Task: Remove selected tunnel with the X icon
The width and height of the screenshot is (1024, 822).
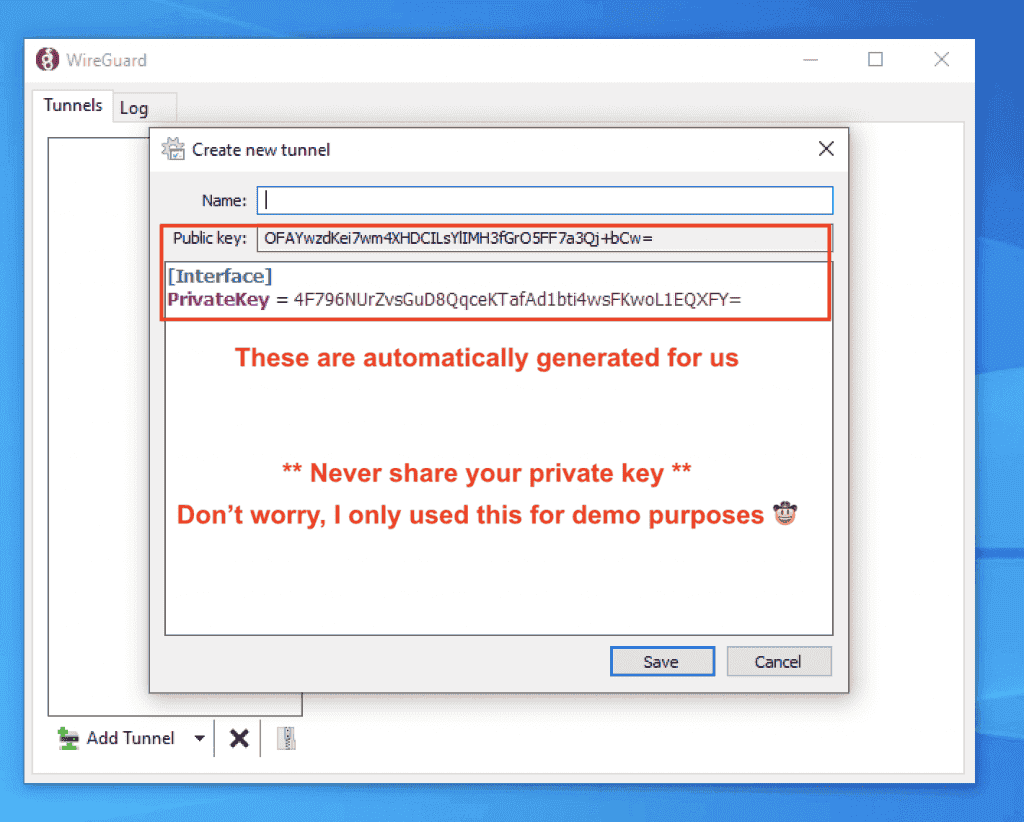Action: tap(239, 738)
